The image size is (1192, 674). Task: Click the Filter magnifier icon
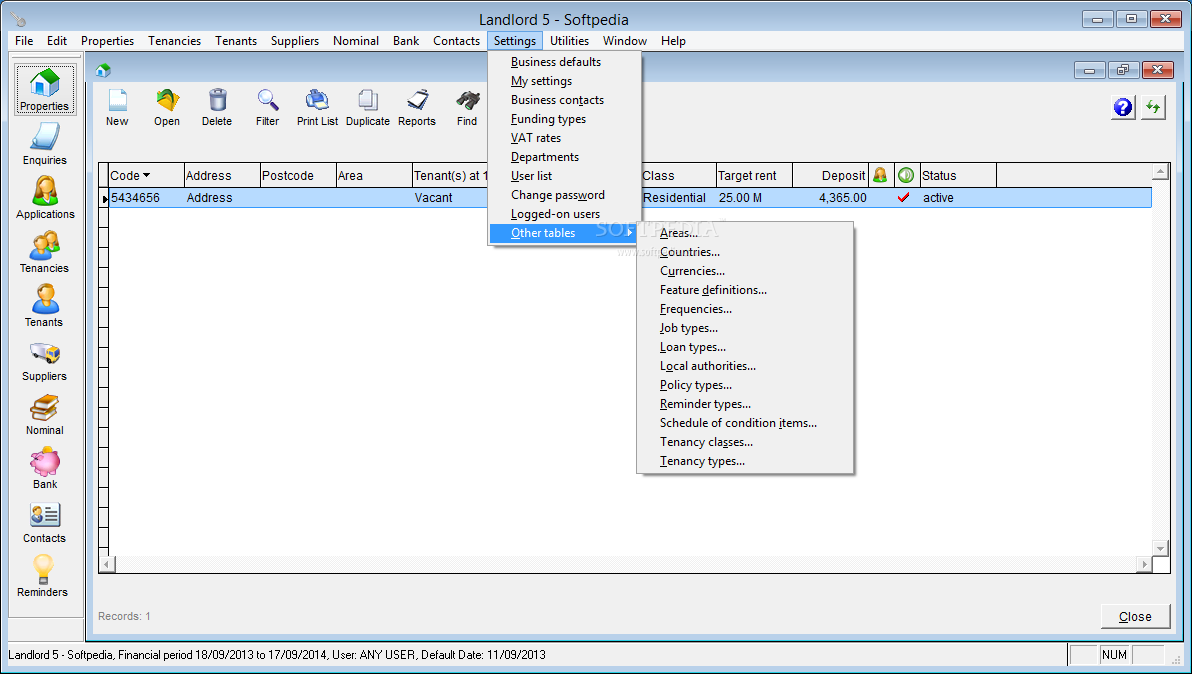pyautogui.click(x=268, y=107)
